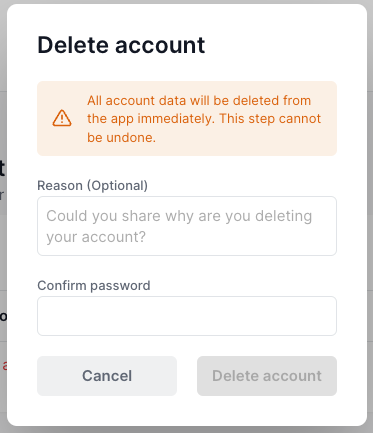Click the "Delete account" dialog heading
Image resolution: width=373 pixels, height=433 pixels.
[x=121, y=45]
